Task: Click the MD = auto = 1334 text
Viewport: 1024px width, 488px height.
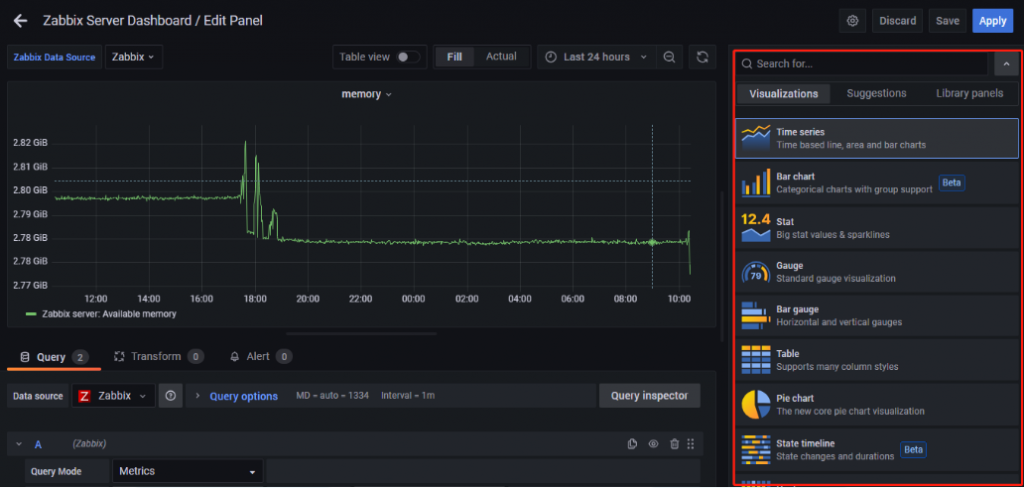Action: (x=332, y=396)
